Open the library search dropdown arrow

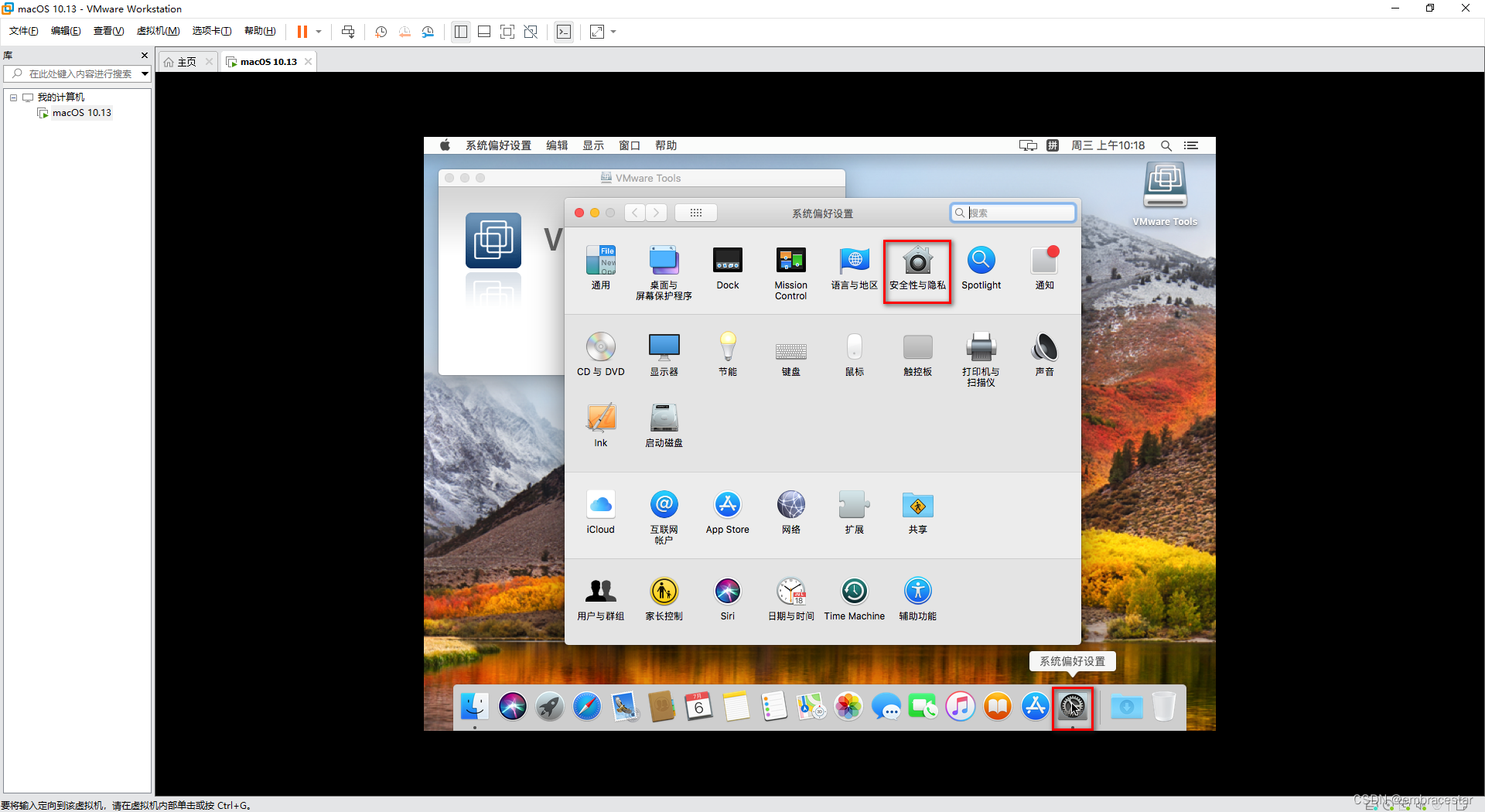(x=145, y=74)
